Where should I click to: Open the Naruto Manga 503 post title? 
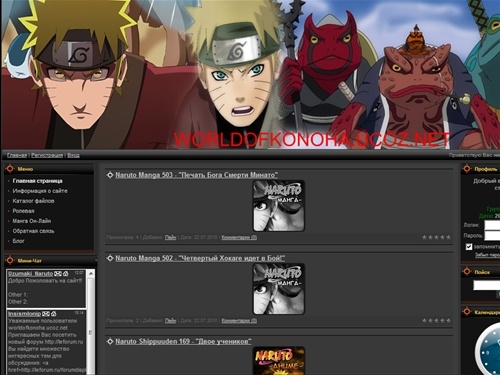coord(197,175)
